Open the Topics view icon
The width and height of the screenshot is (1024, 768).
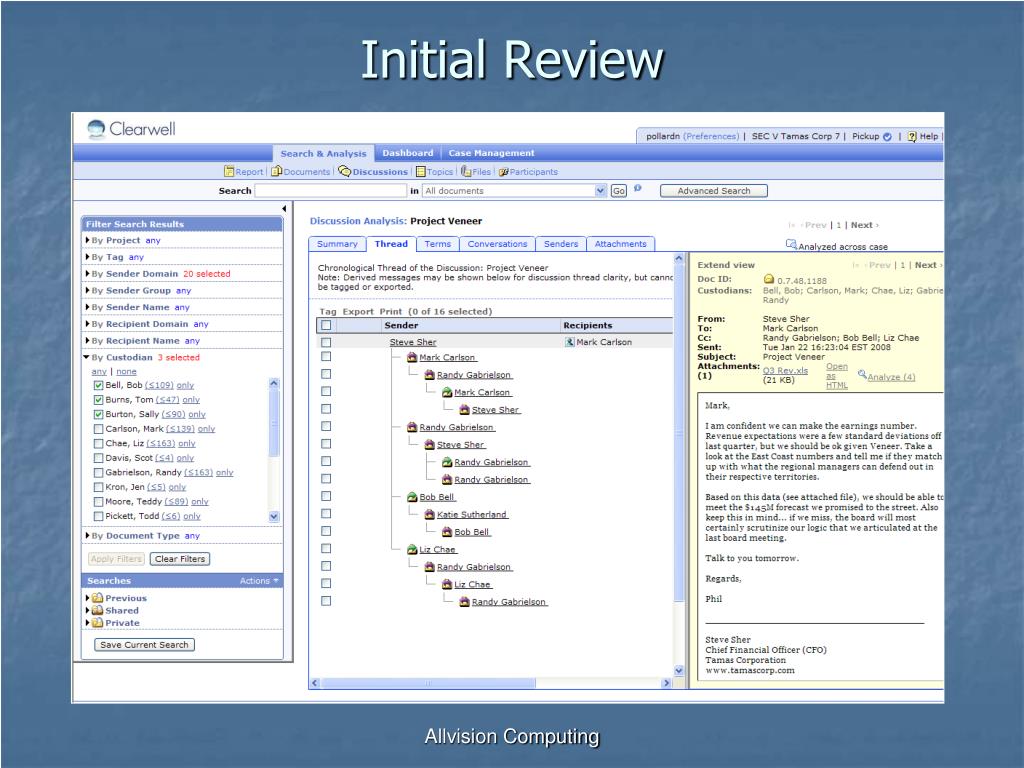[x=421, y=172]
